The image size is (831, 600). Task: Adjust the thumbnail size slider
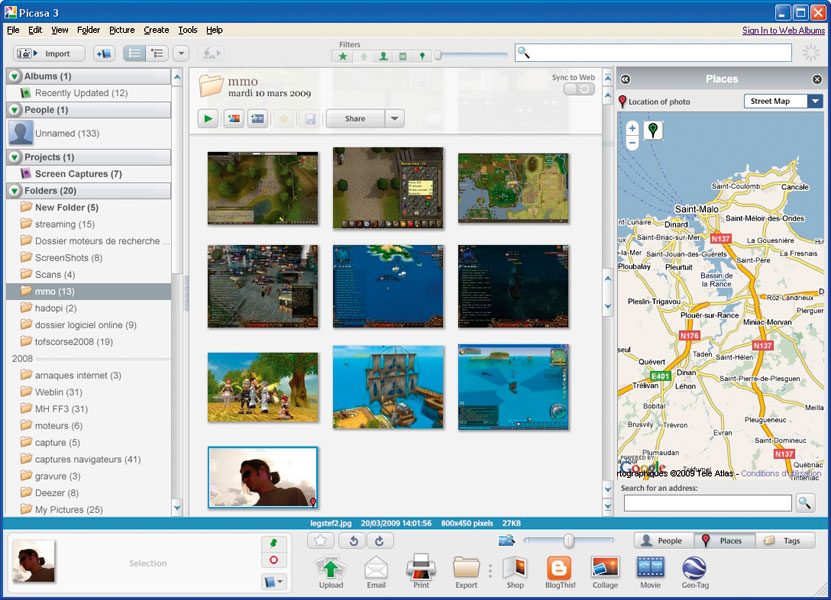coord(569,541)
